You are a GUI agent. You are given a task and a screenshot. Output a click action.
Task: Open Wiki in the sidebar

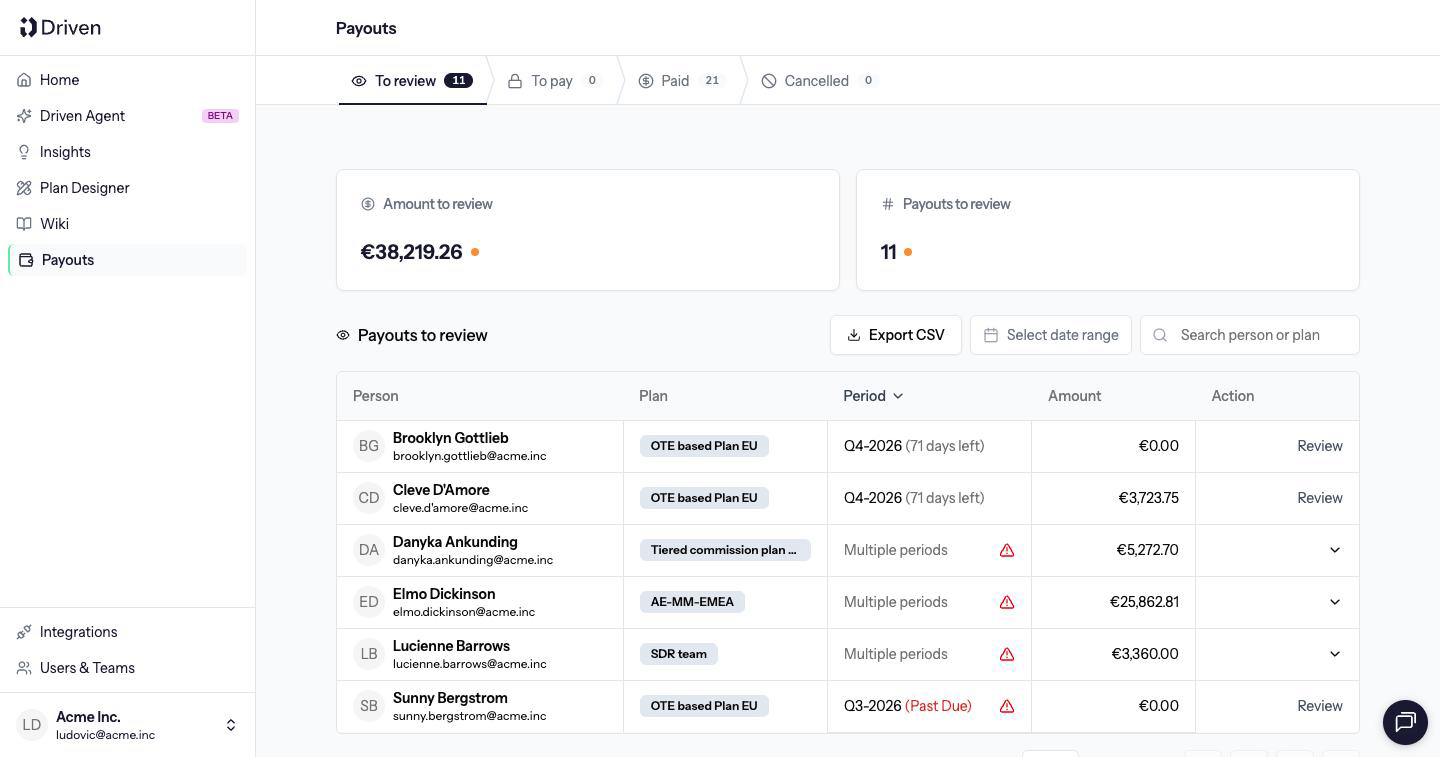coord(127,224)
